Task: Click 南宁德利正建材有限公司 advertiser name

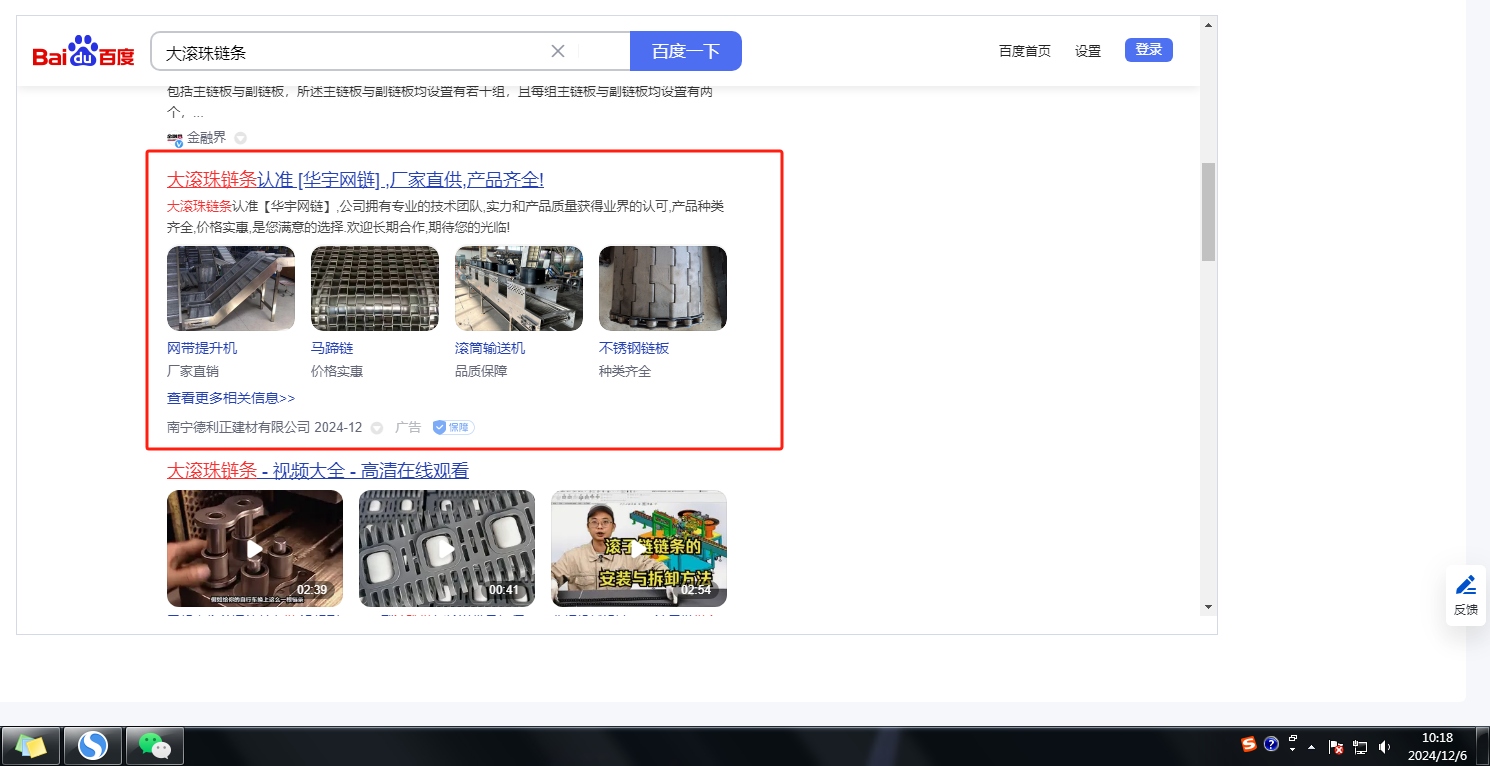Action: click(x=239, y=427)
